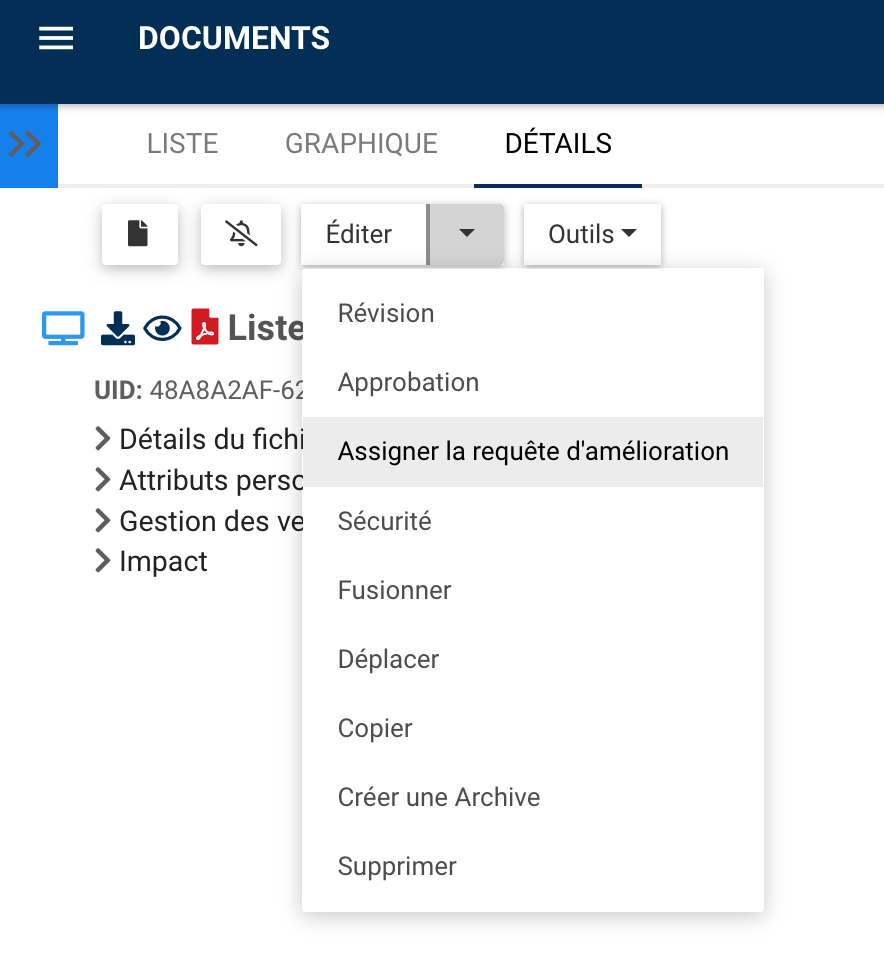Download the document via download icon
The image size is (884, 970).
pyautogui.click(x=118, y=328)
